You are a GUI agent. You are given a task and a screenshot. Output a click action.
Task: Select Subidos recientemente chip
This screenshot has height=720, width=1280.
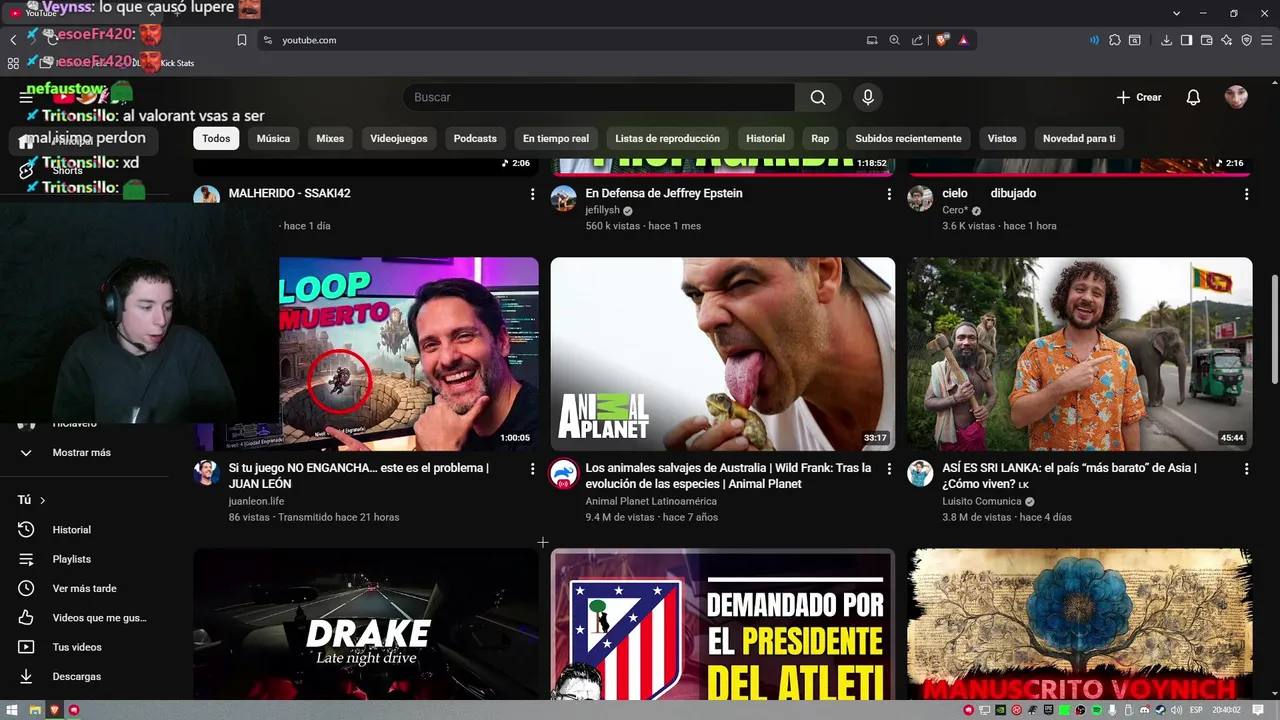click(x=908, y=139)
